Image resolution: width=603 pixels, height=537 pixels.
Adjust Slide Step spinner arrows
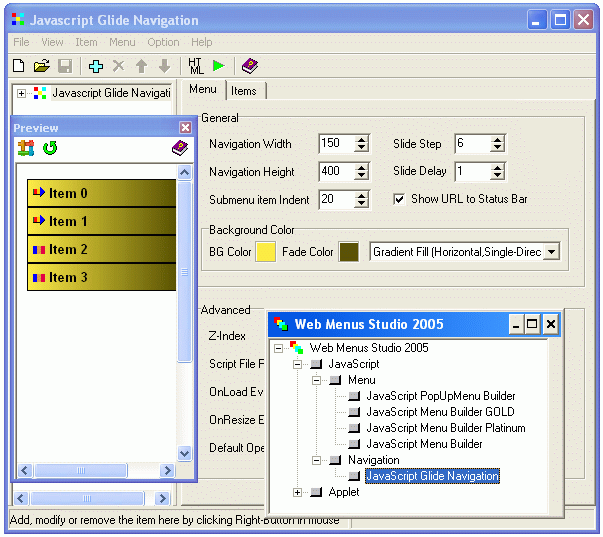pyautogui.click(x=498, y=144)
